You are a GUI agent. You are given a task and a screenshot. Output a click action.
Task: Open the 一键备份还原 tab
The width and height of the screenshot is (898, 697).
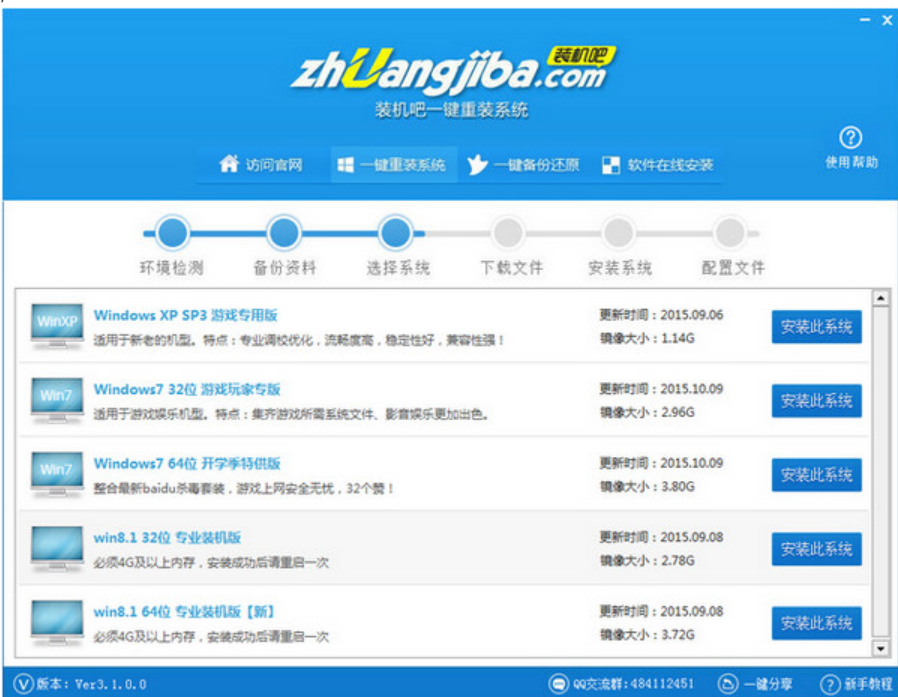[x=522, y=165]
